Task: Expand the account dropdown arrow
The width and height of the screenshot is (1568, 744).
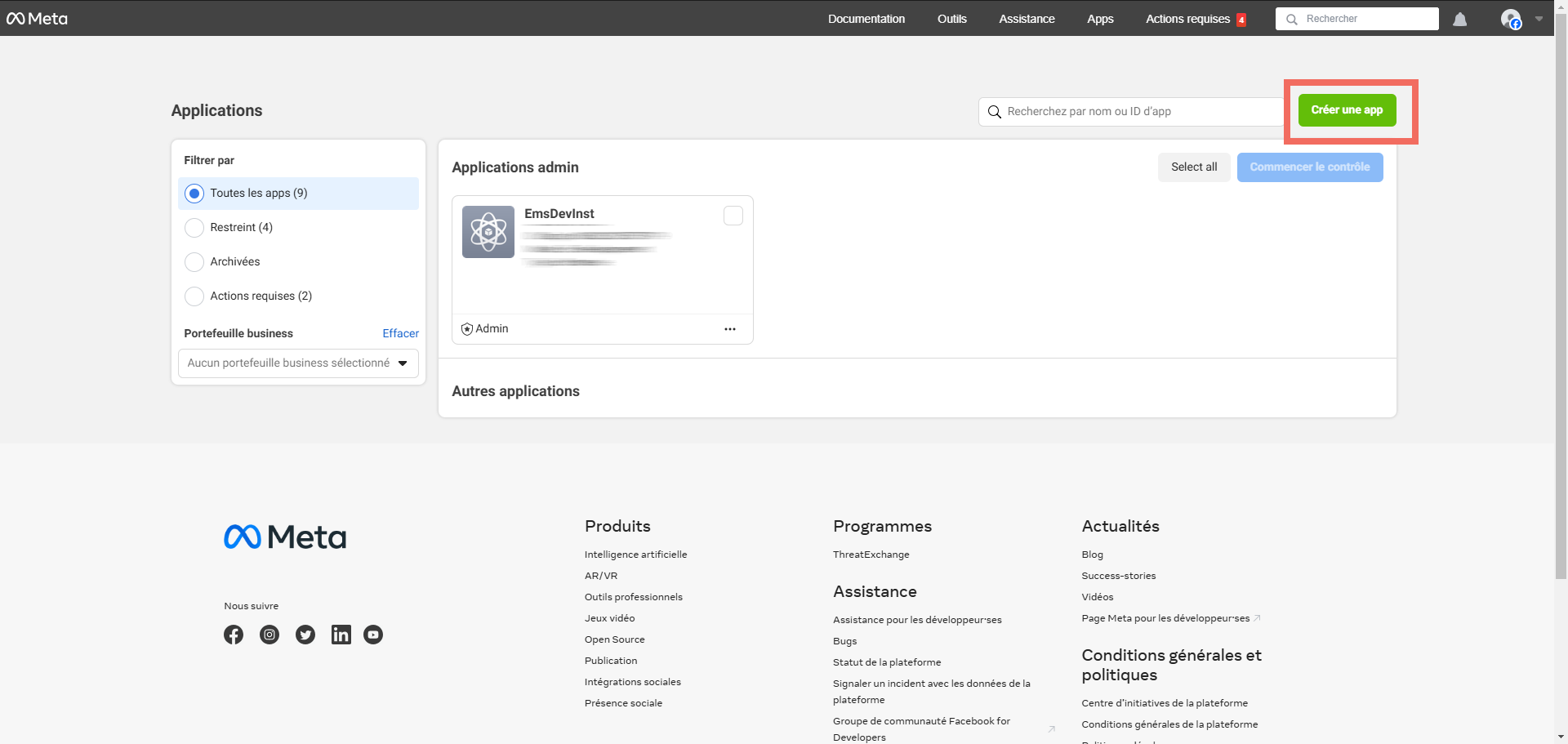Action: tap(1539, 19)
